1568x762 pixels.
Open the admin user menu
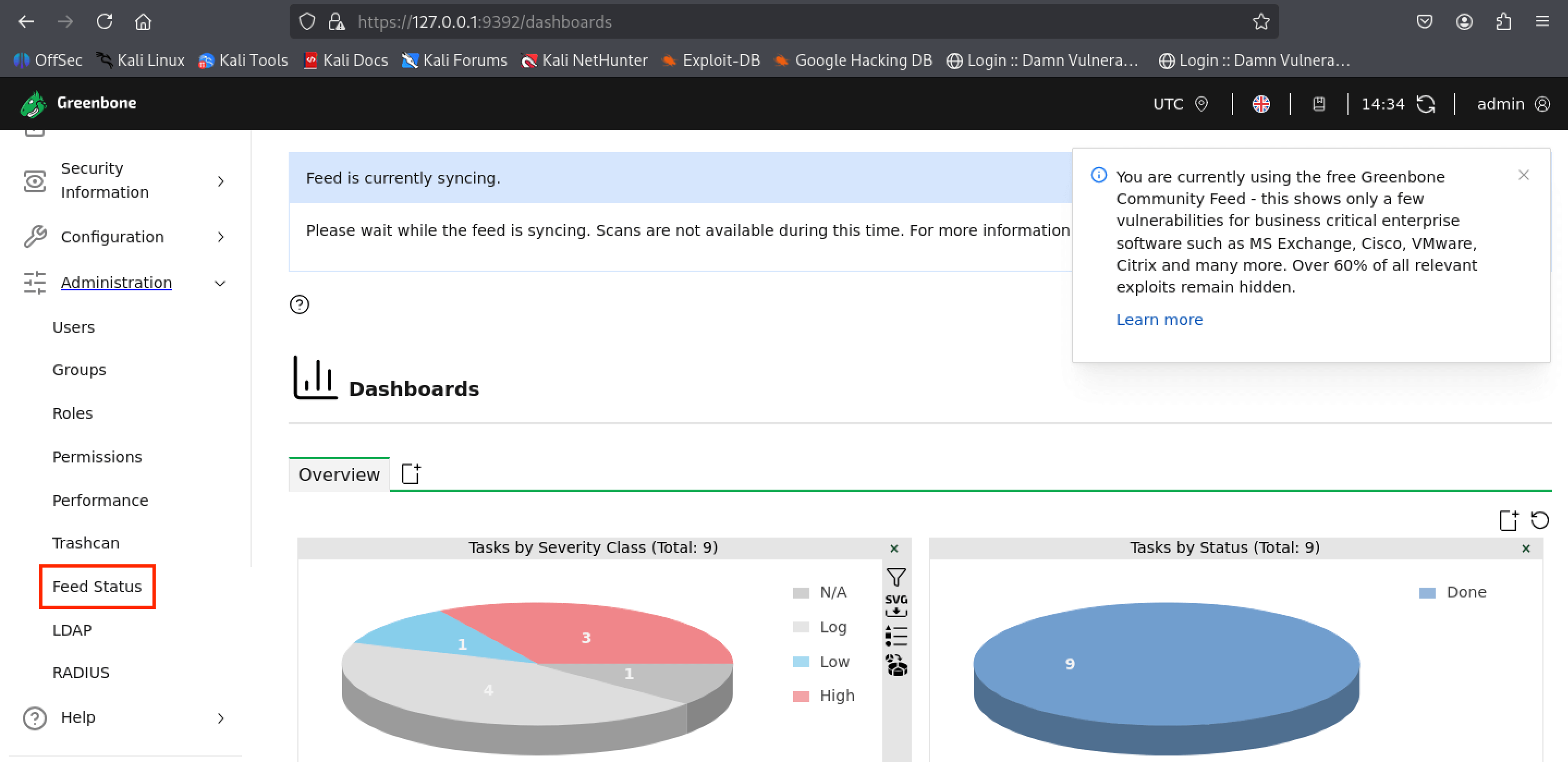point(1512,104)
